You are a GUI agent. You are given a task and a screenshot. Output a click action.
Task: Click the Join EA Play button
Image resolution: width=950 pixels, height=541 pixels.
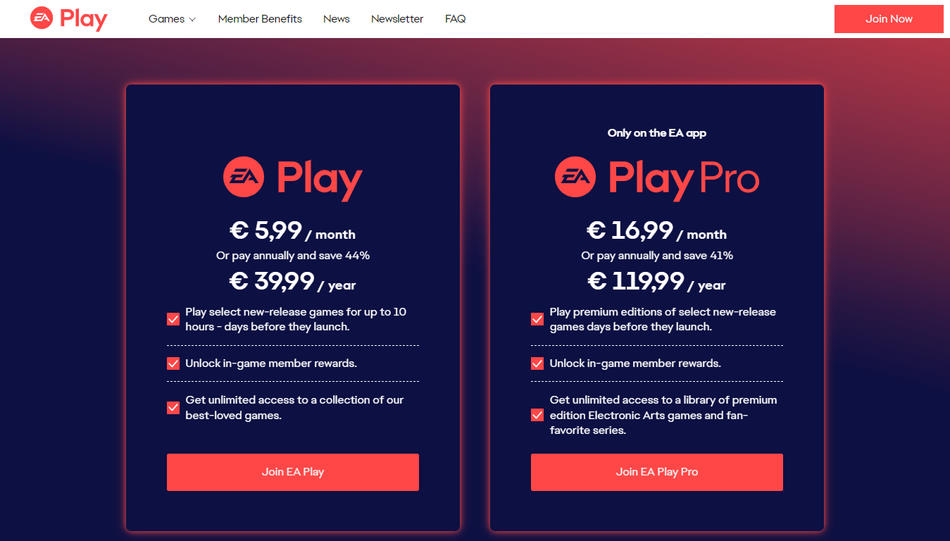[x=292, y=472]
